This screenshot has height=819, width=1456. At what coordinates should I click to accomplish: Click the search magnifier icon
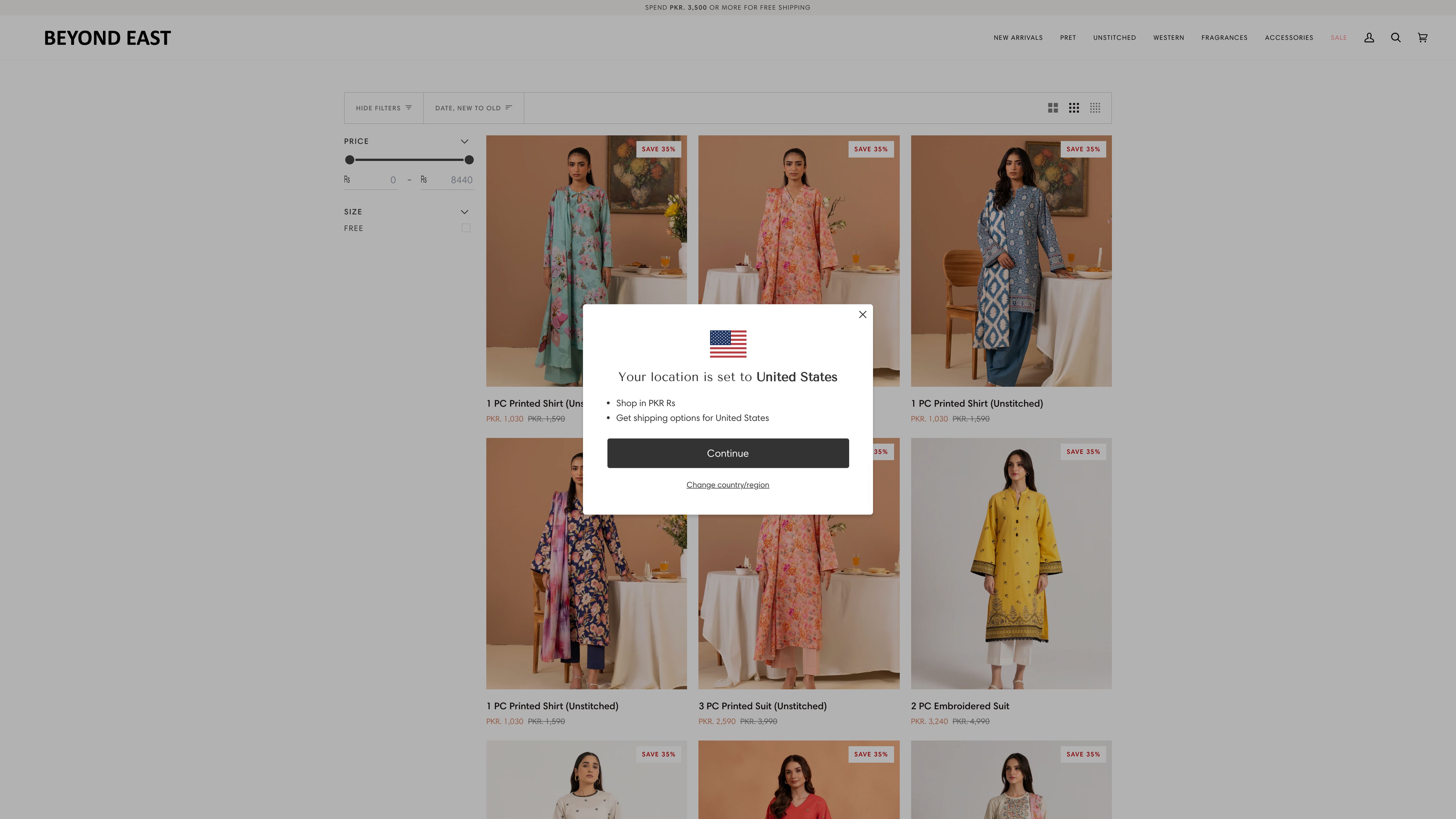click(1395, 38)
